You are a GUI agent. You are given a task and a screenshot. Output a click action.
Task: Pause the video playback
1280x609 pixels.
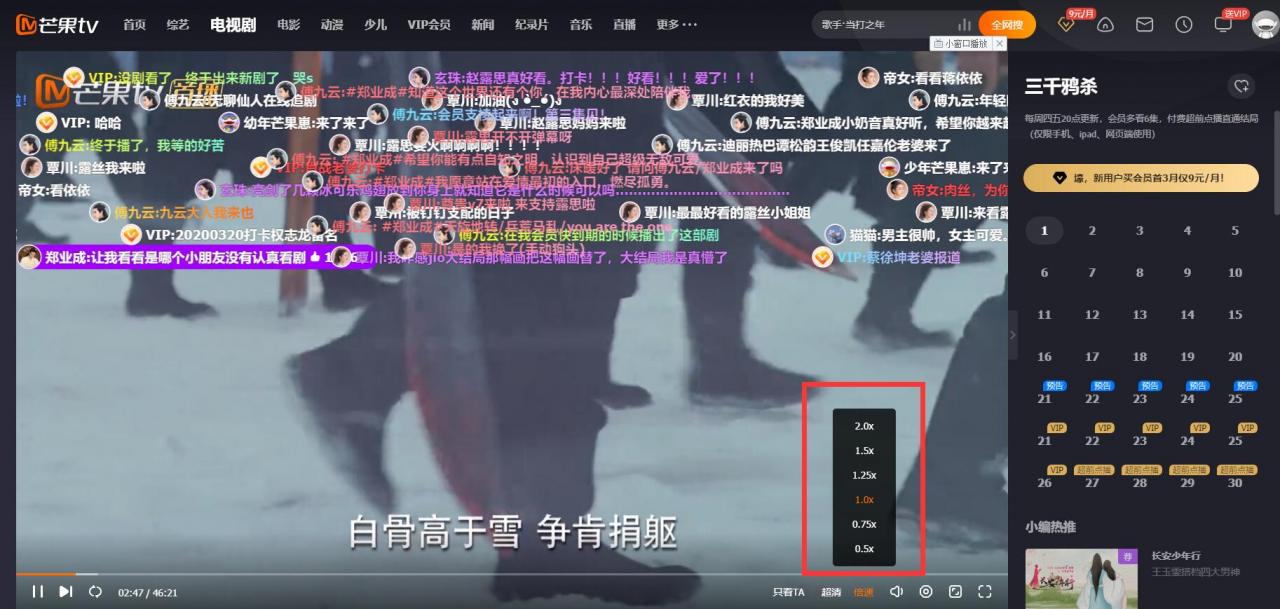(37, 591)
